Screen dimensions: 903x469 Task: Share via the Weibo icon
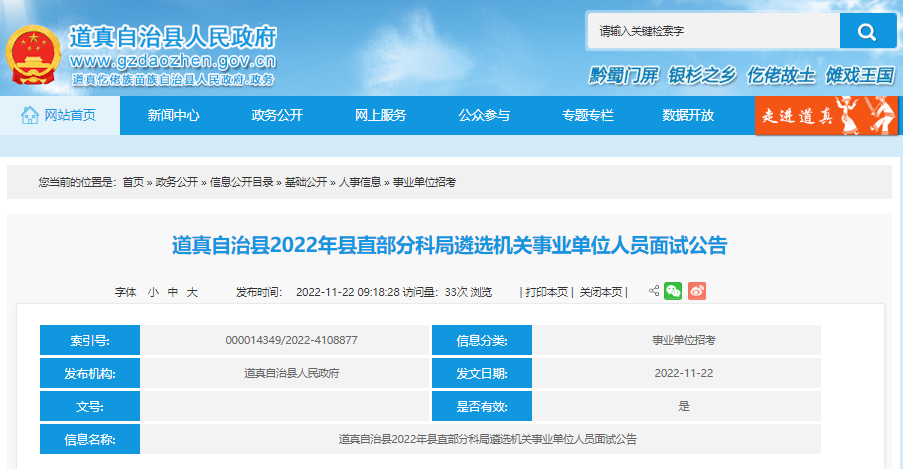click(x=697, y=291)
